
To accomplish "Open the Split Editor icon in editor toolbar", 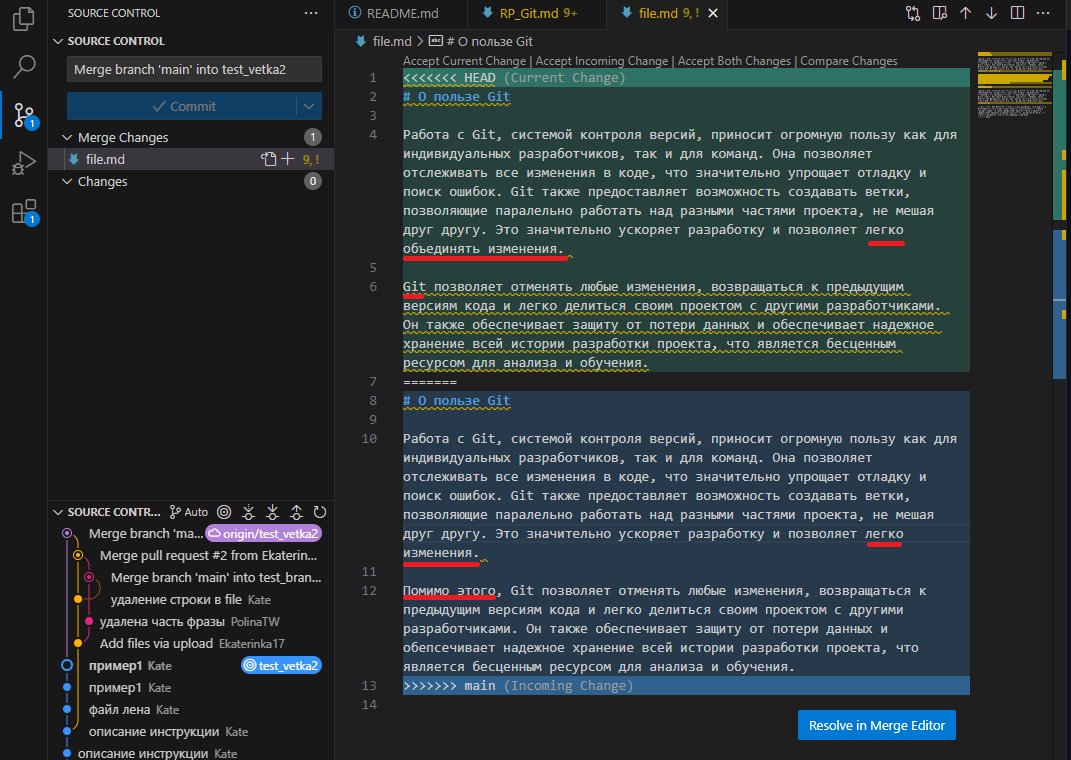I will [x=1017, y=13].
